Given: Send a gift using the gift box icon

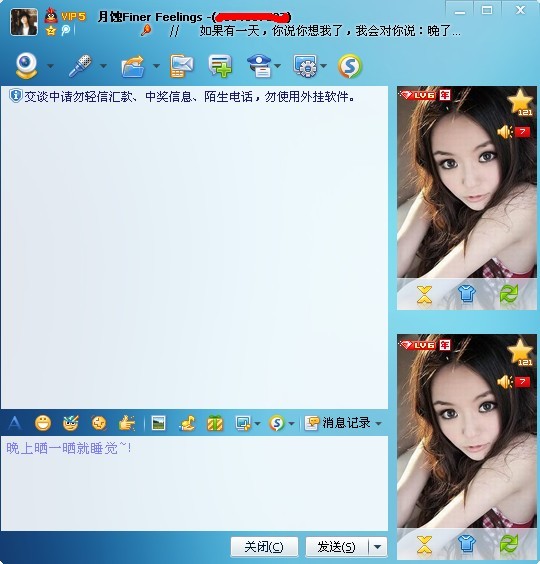Looking at the screenshot, I should pyautogui.click(x=215, y=423).
